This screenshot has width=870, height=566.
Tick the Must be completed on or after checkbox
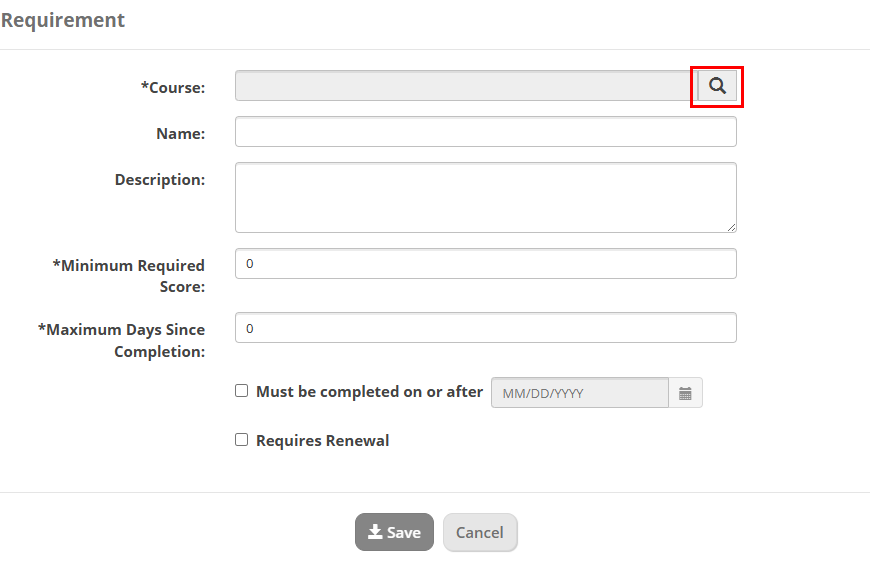coord(241,391)
